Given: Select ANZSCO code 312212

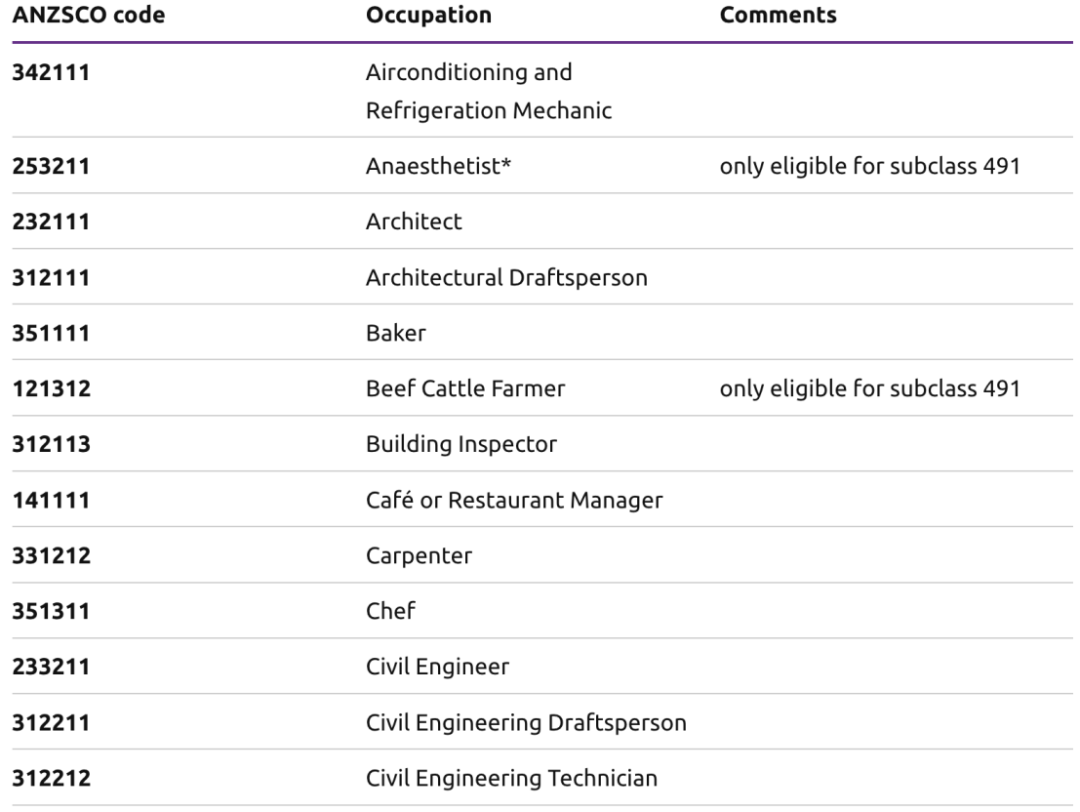Looking at the screenshot, I should (50, 777).
